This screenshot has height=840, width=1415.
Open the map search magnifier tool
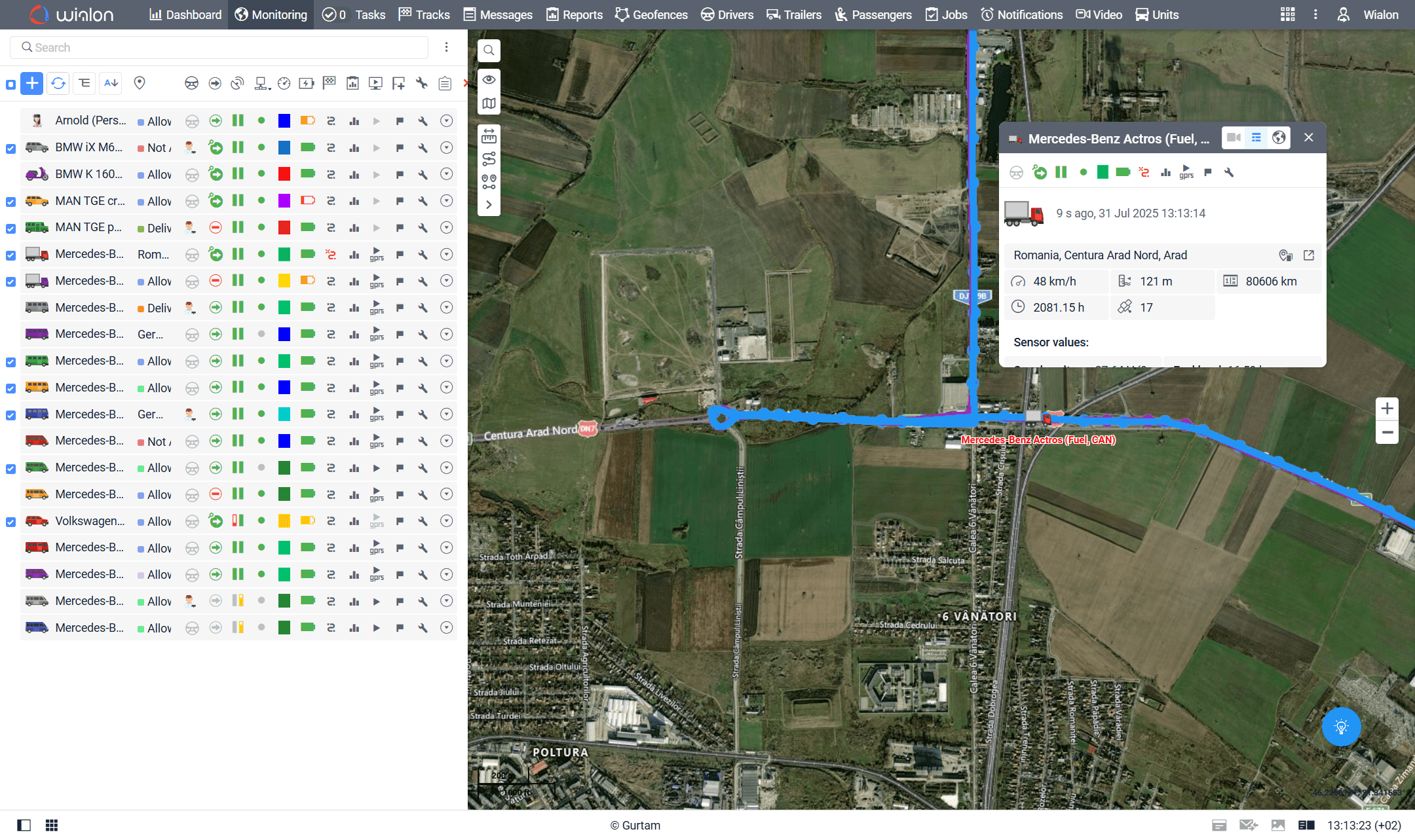tap(489, 50)
